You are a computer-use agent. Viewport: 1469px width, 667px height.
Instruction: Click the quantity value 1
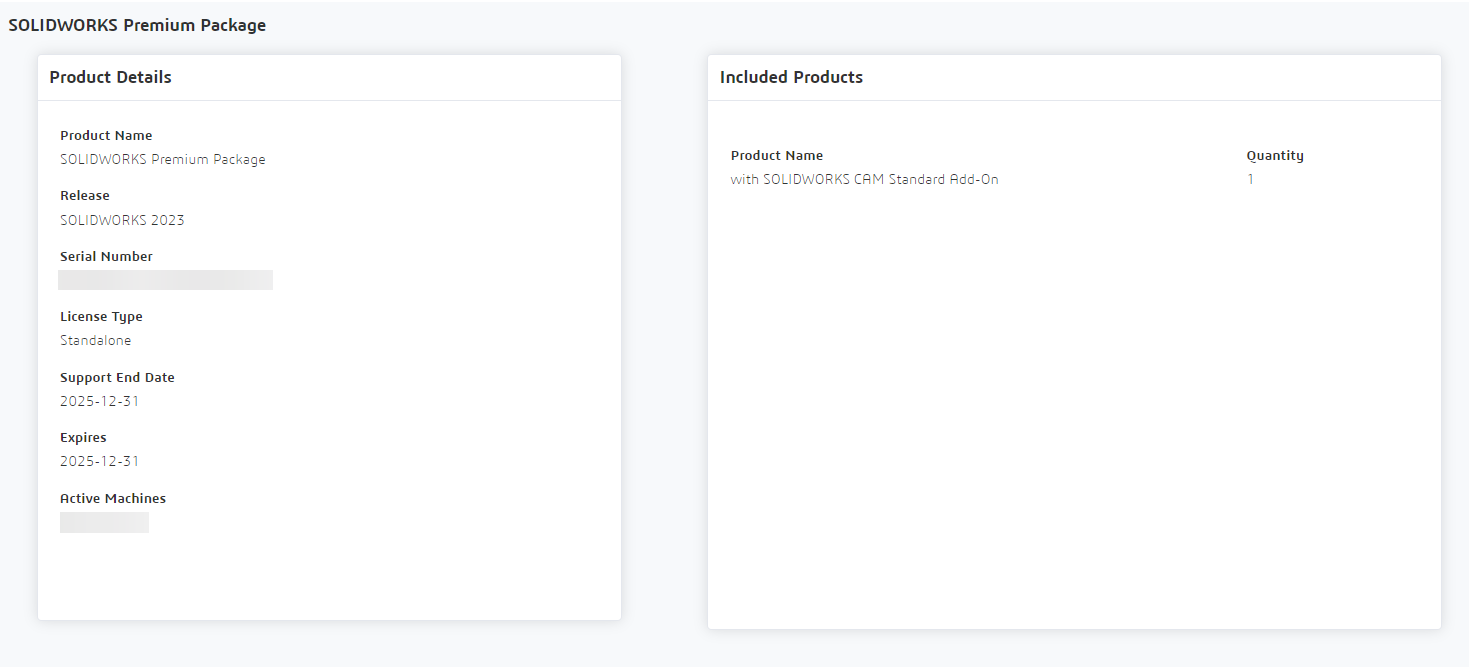point(1250,180)
